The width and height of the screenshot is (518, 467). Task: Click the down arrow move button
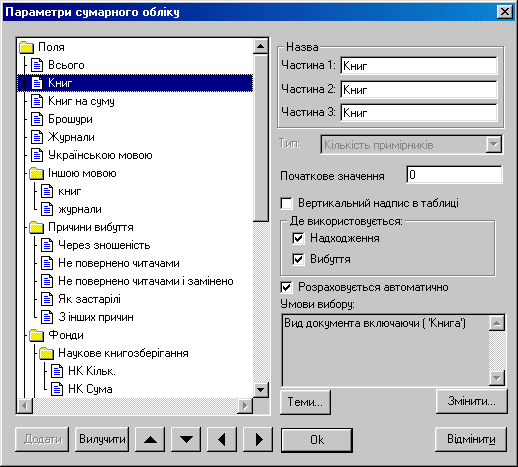(186, 440)
